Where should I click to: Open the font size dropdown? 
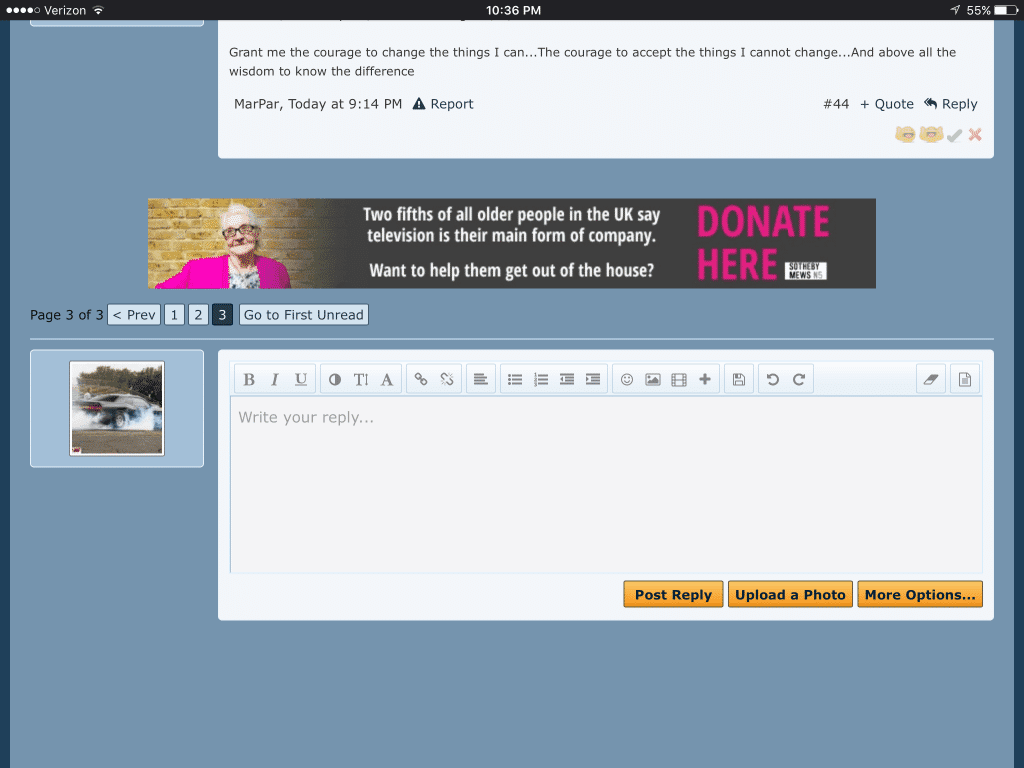pos(361,380)
